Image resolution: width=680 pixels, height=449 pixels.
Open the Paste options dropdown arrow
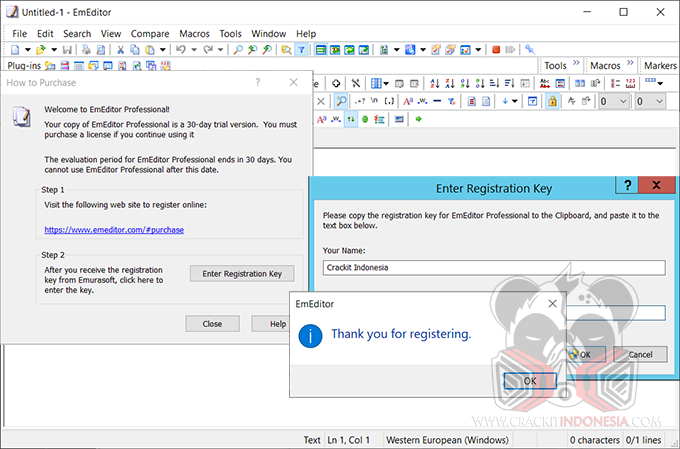point(162,49)
